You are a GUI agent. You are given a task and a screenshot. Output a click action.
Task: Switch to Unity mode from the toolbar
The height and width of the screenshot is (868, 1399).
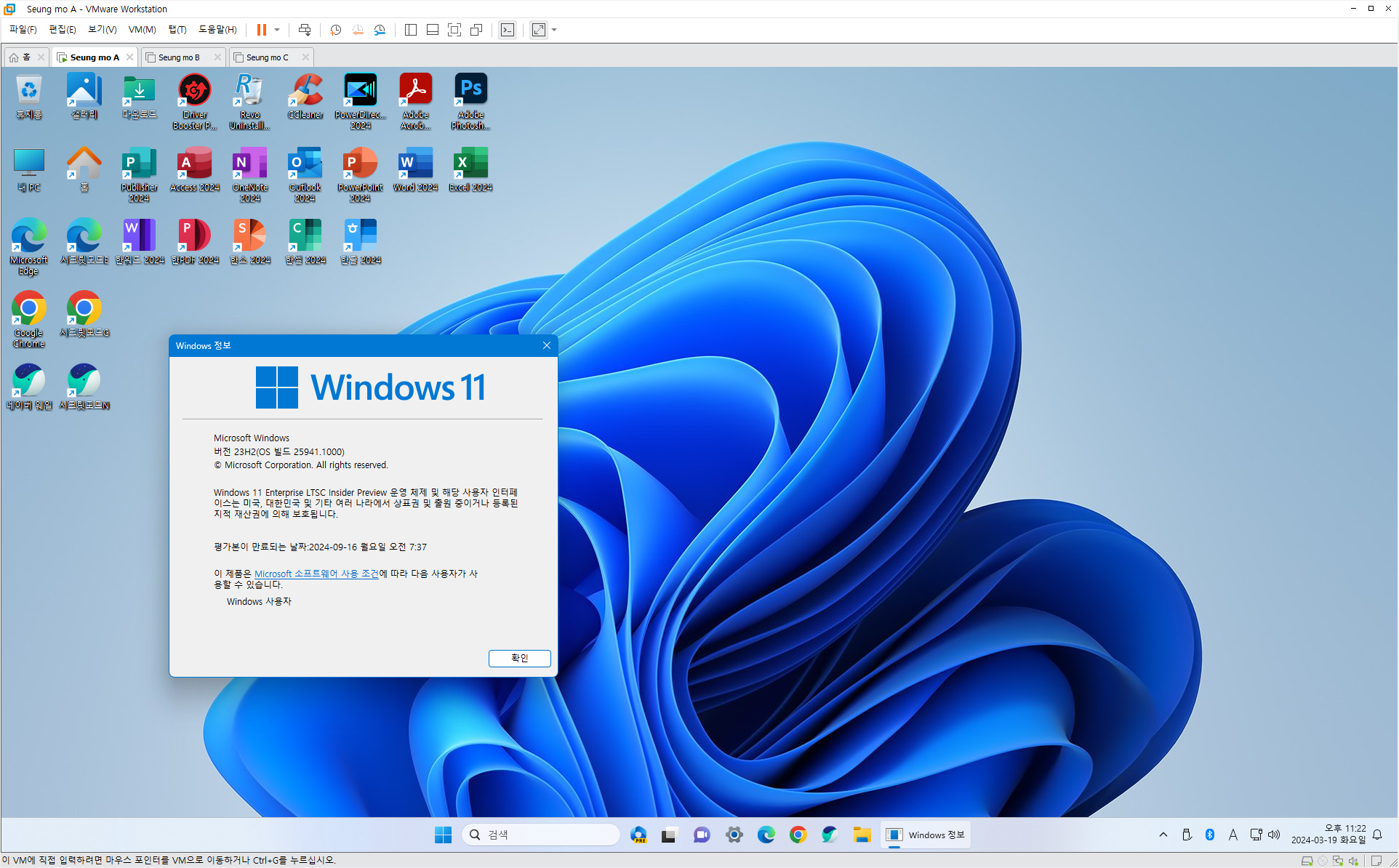coord(476,30)
